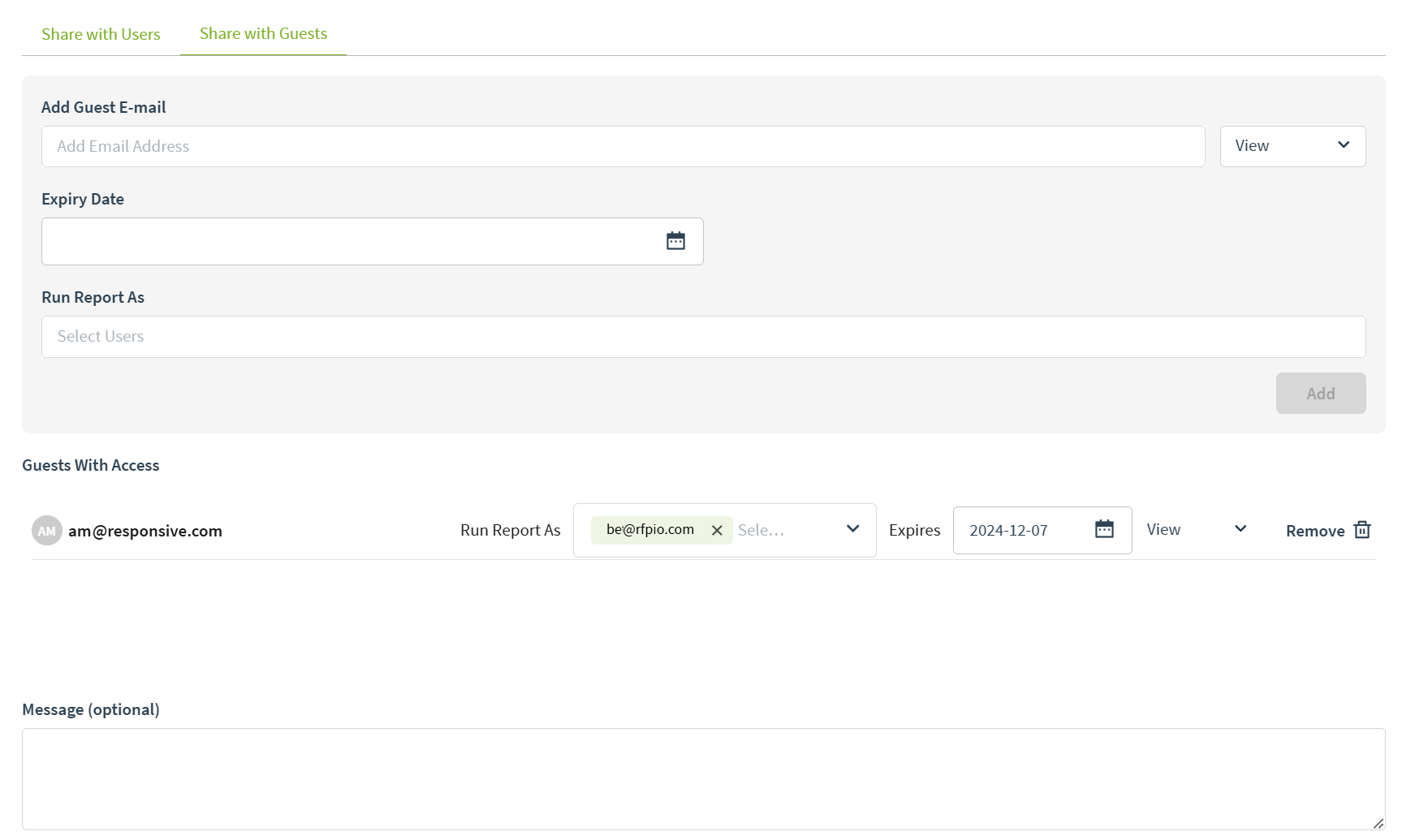Open the calendar picker in Expiry Date
Viewport: 1428px width, 840px height.
pyautogui.click(x=675, y=241)
